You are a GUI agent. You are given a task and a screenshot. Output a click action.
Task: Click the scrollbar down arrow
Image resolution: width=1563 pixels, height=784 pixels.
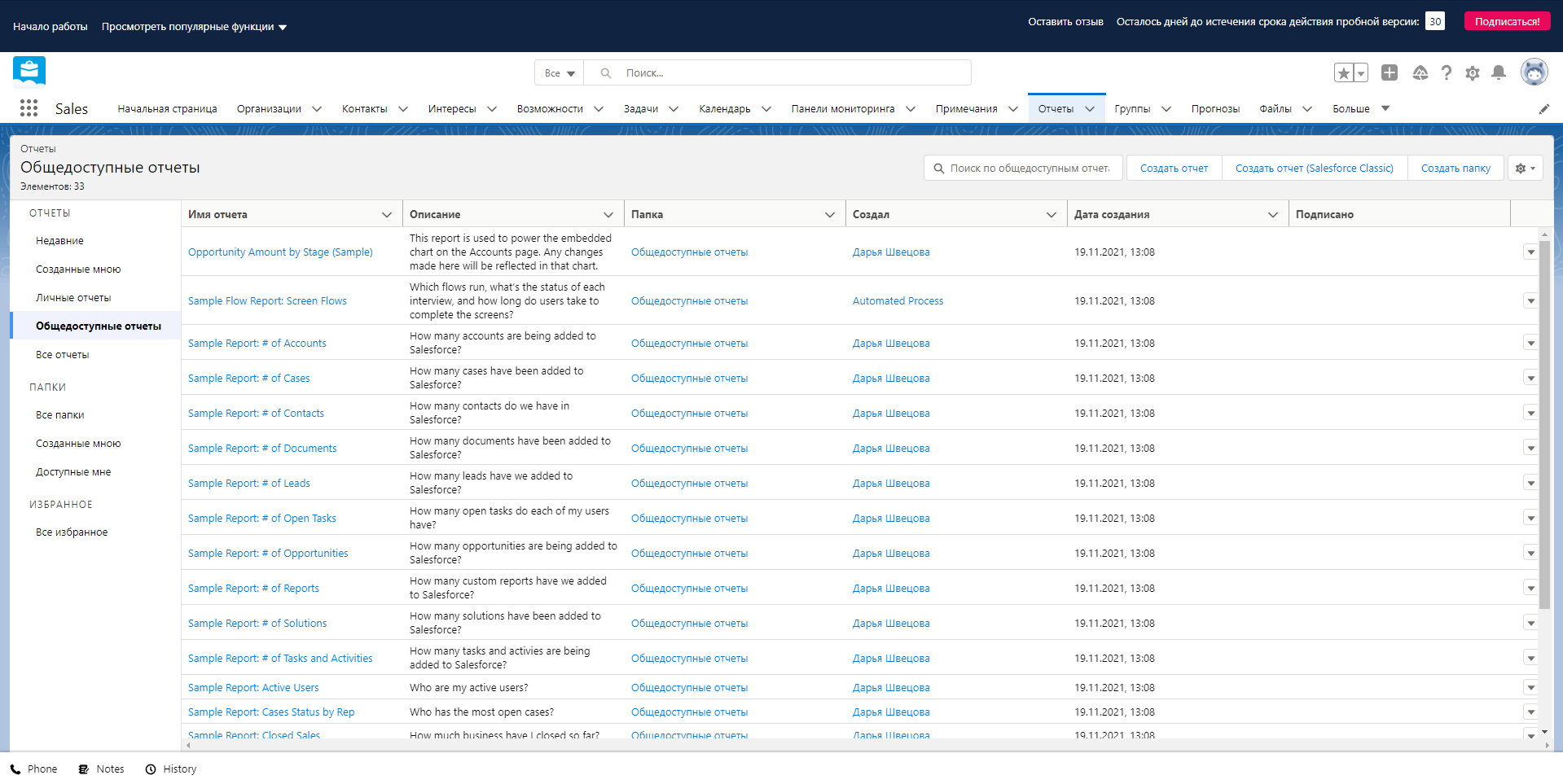tap(1544, 732)
